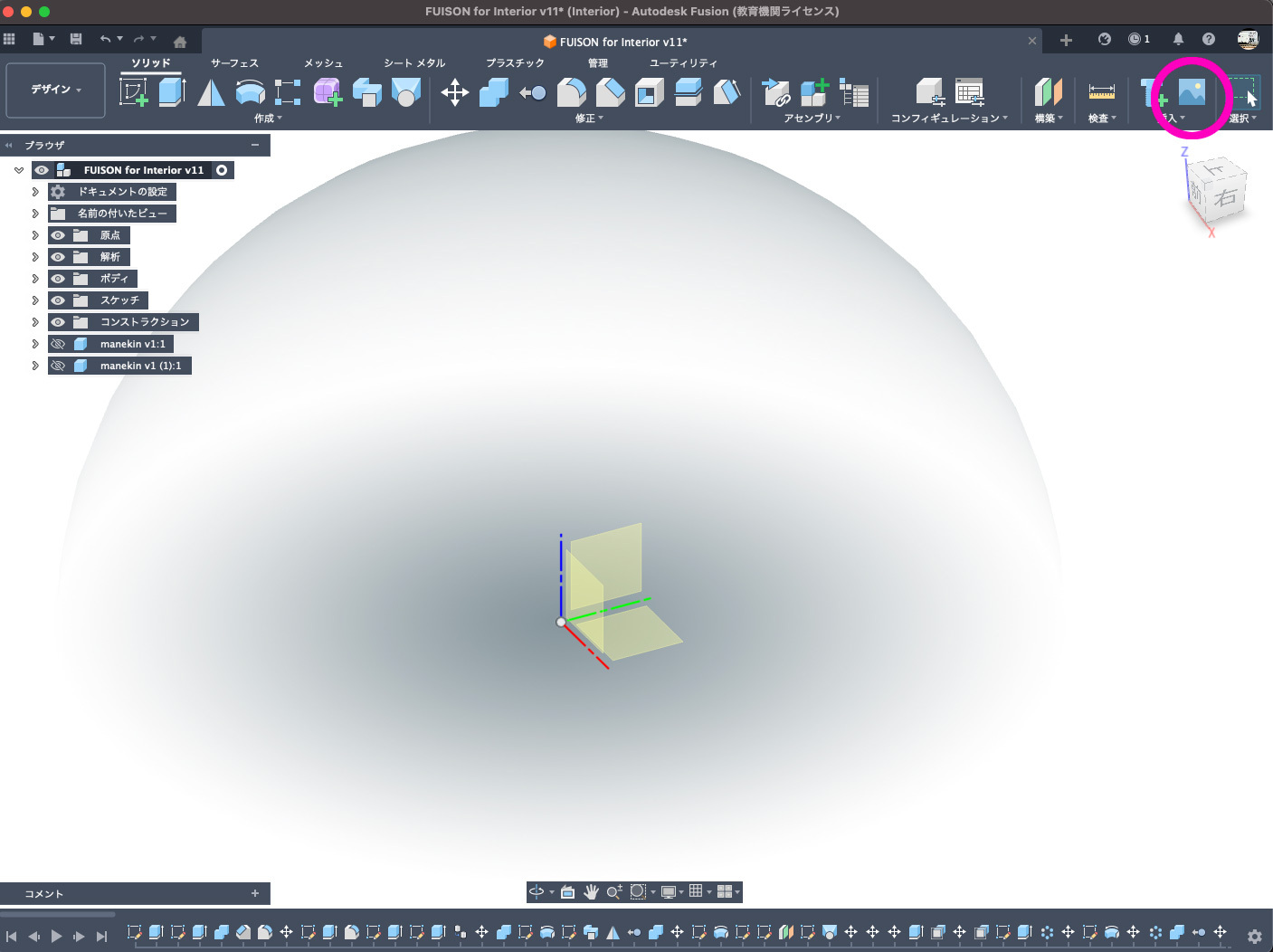This screenshot has width=1273, height=952.
Task: Toggle visibility of the スケッチ folder
Action: [x=58, y=300]
